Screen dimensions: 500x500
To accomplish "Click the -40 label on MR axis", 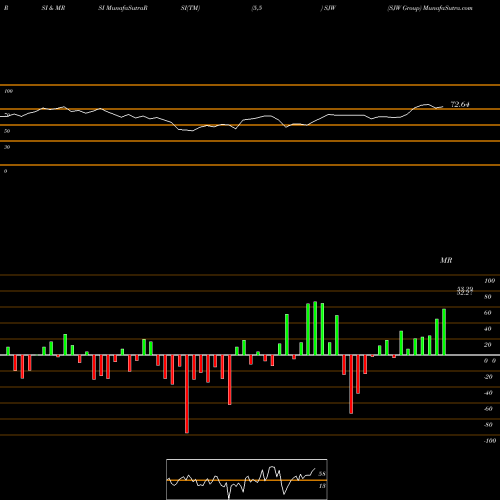I will [488, 393].
